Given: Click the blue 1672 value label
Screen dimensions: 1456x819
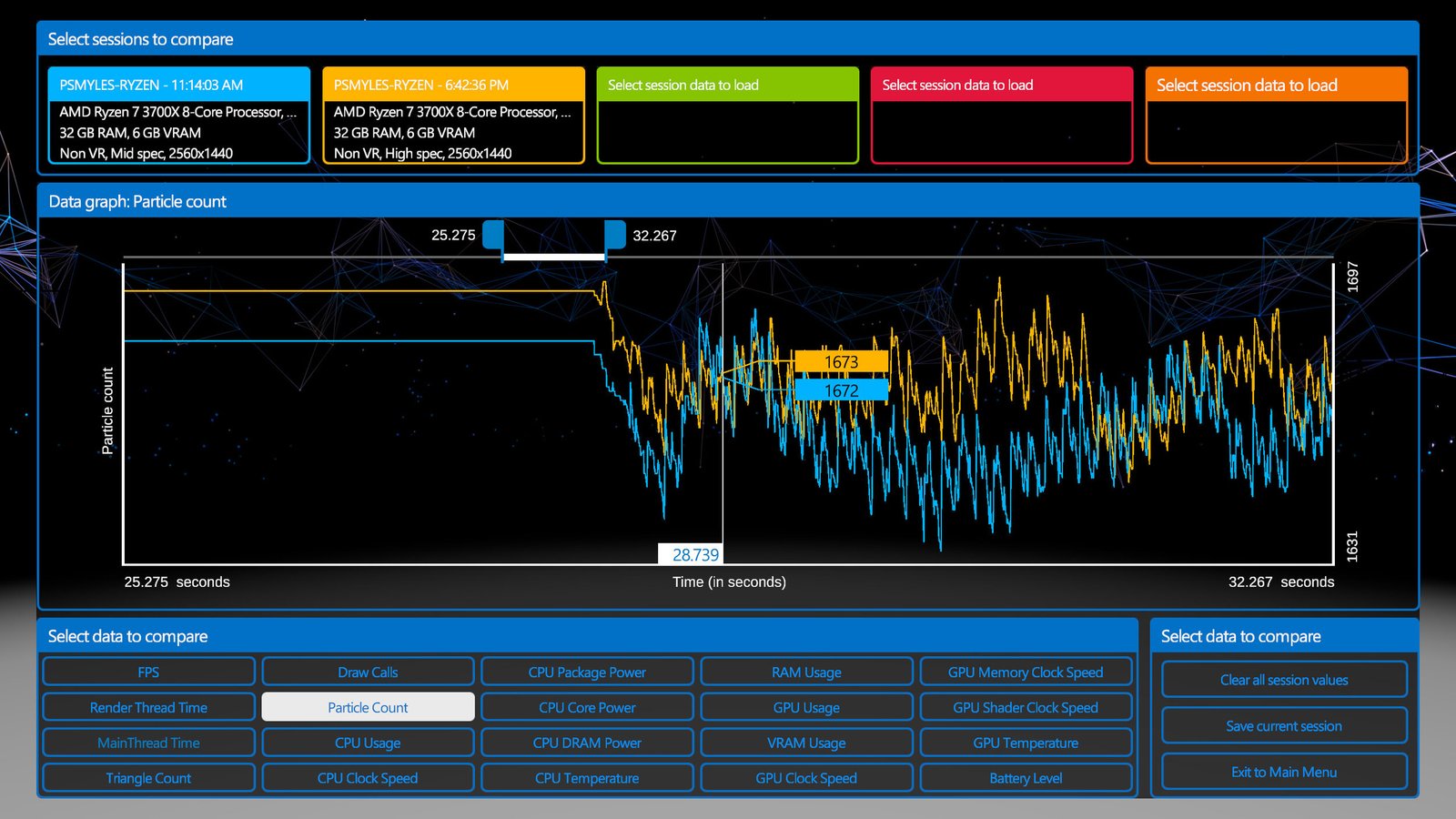Looking at the screenshot, I should [x=841, y=390].
